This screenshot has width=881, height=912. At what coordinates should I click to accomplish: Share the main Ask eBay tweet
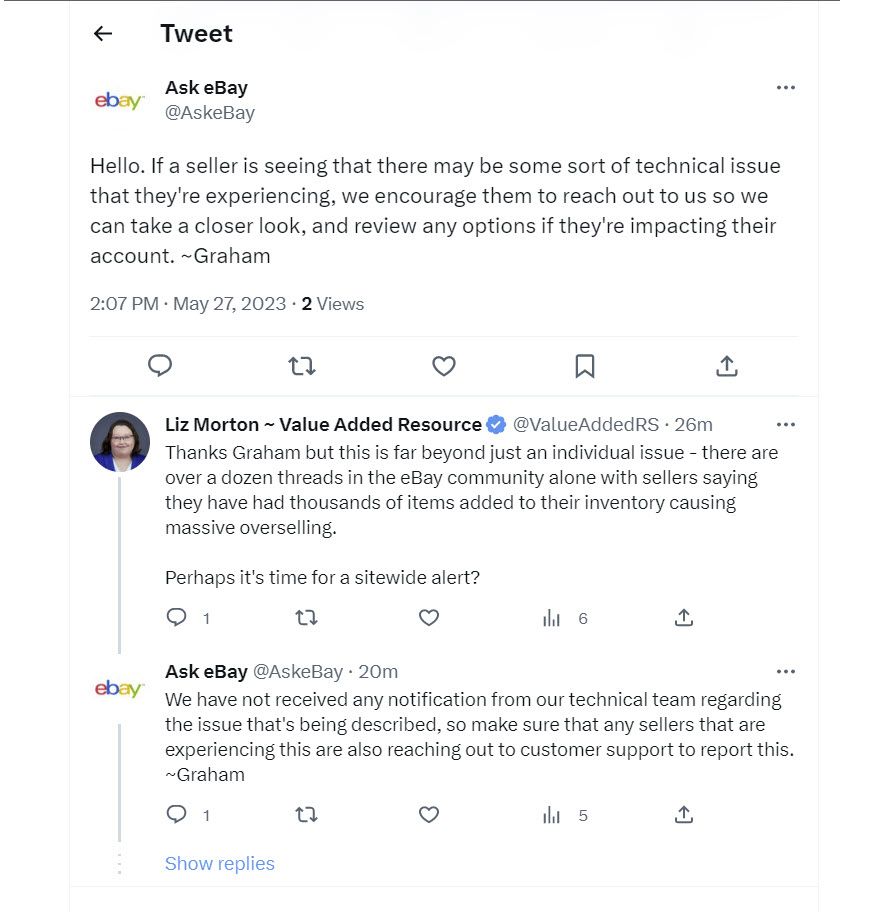[x=727, y=366]
